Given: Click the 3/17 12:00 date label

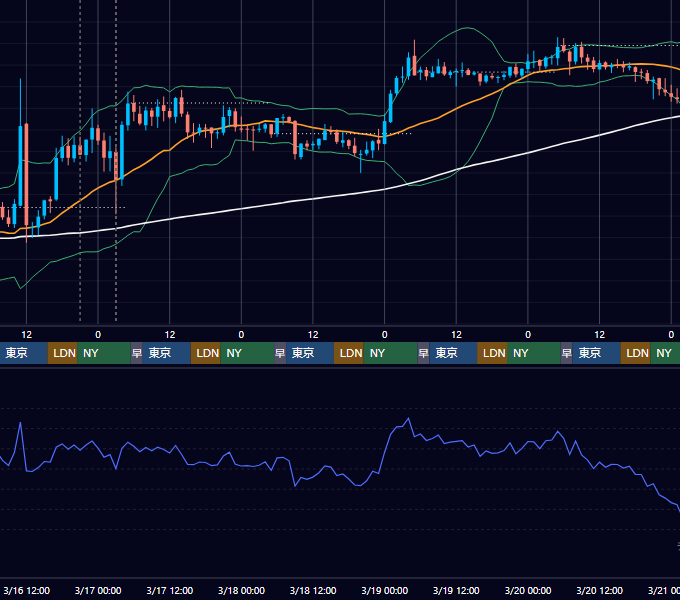Looking at the screenshot, I should click(170, 590).
